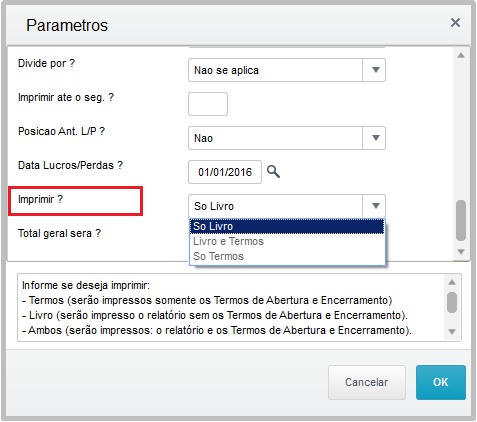The image size is (477, 422).
Task: Click the OK button
Action: [x=441, y=382]
